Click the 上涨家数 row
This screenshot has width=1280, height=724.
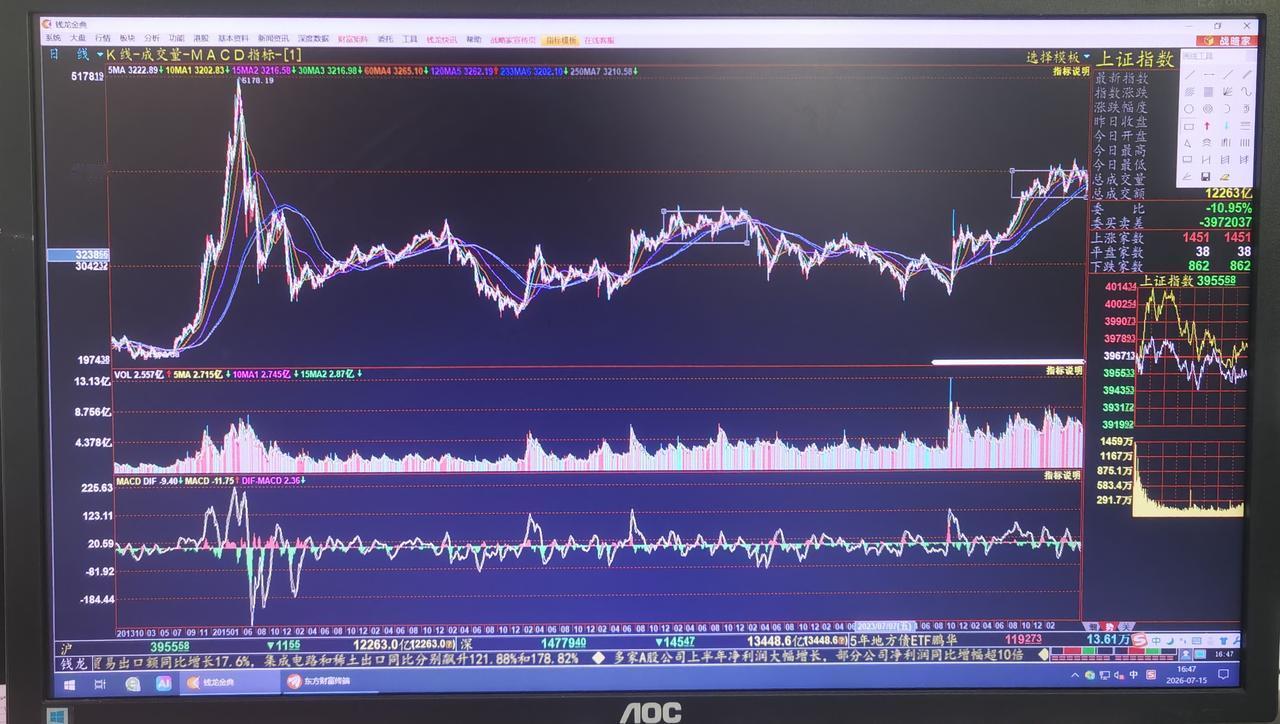[x=1173, y=237]
